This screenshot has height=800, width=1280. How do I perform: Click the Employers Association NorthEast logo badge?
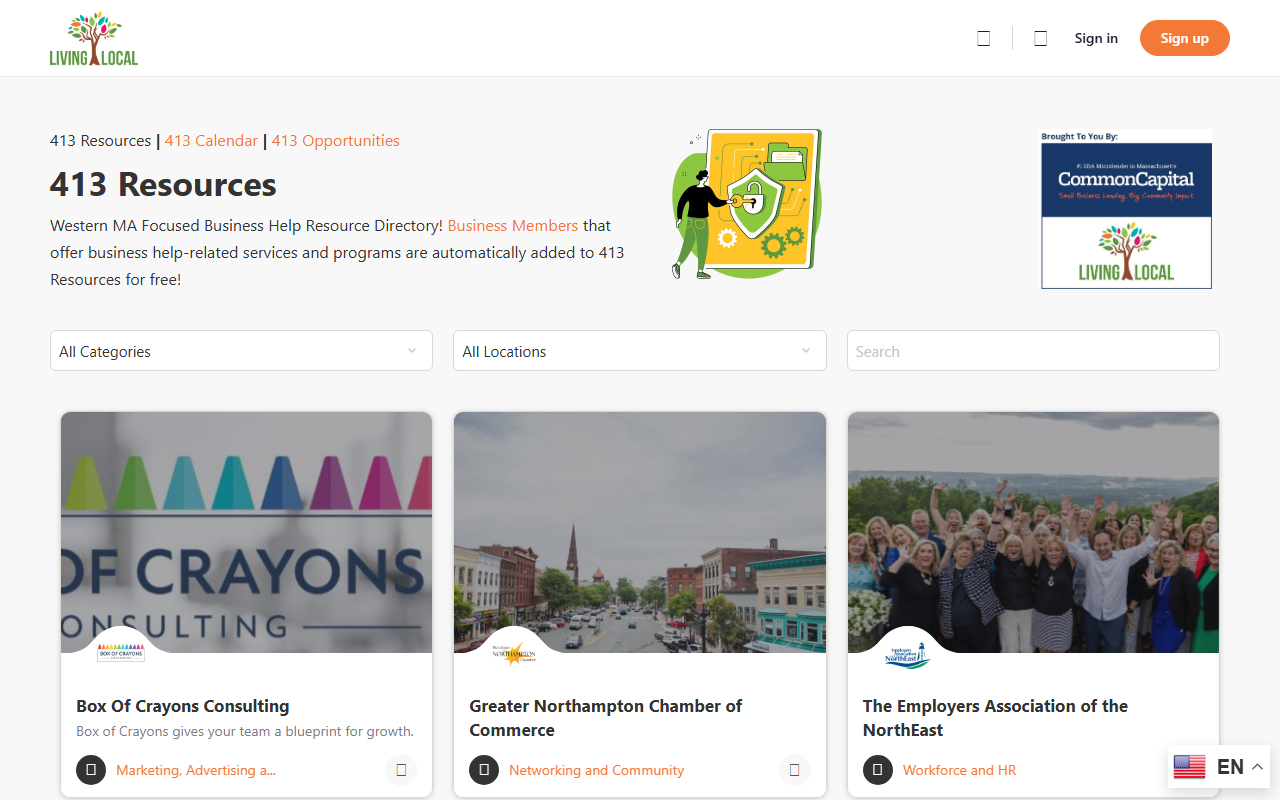907,655
